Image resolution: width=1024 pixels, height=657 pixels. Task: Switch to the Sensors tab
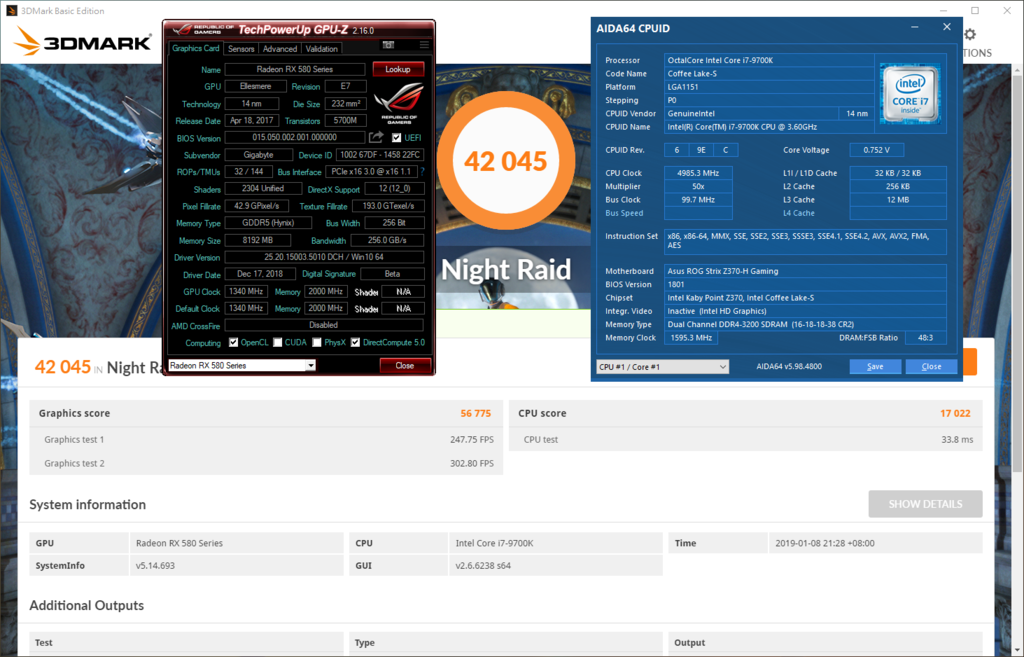pyautogui.click(x=241, y=49)
